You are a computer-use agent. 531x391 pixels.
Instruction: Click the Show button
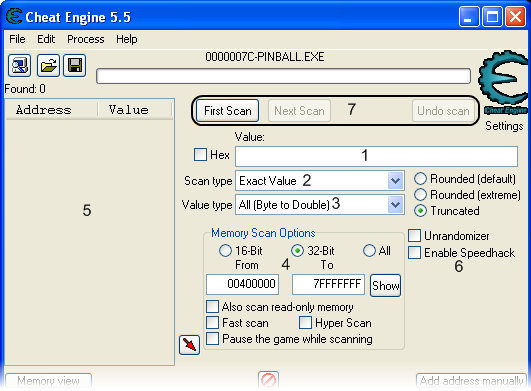pyautogui.click(x=385, y=286)
